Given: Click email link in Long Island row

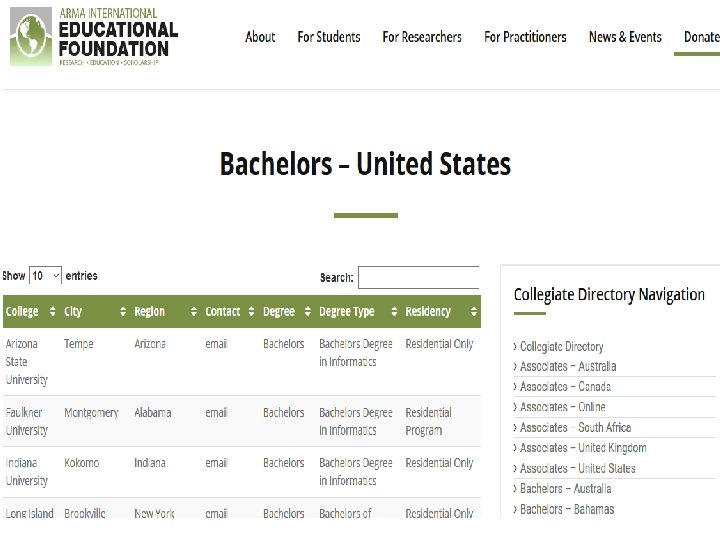Looking at the screenshot, I should (x=216, y=513).
